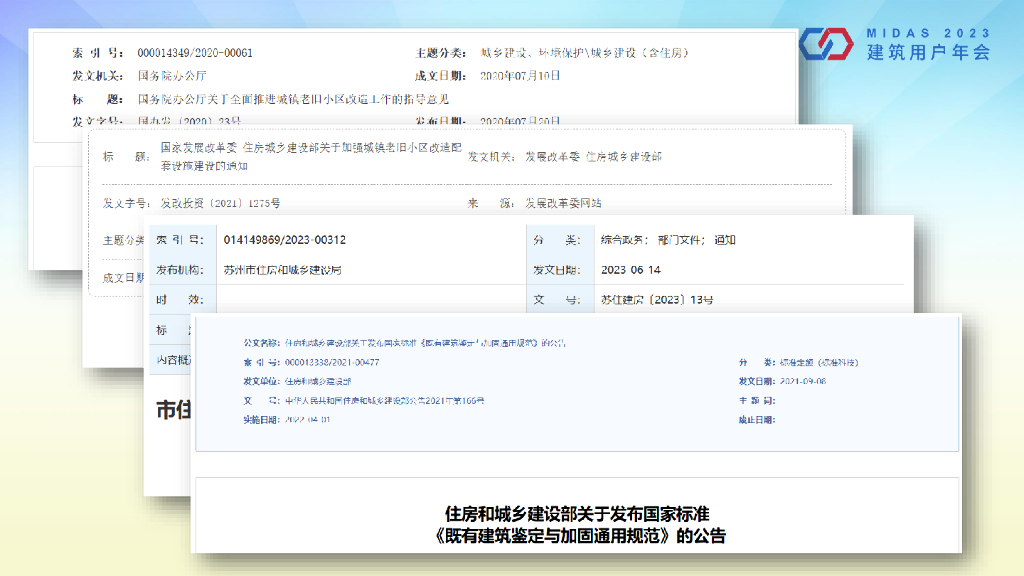
Task: Click issuing agency 国务院办公厅
Action: (171, 76)
